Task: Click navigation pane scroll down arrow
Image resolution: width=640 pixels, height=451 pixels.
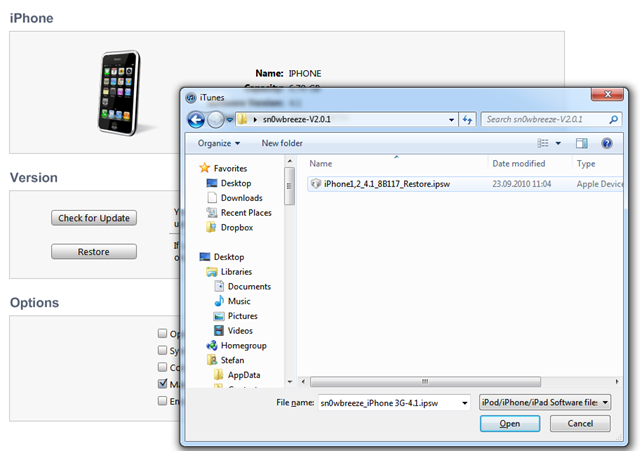Action: point(290,382)
